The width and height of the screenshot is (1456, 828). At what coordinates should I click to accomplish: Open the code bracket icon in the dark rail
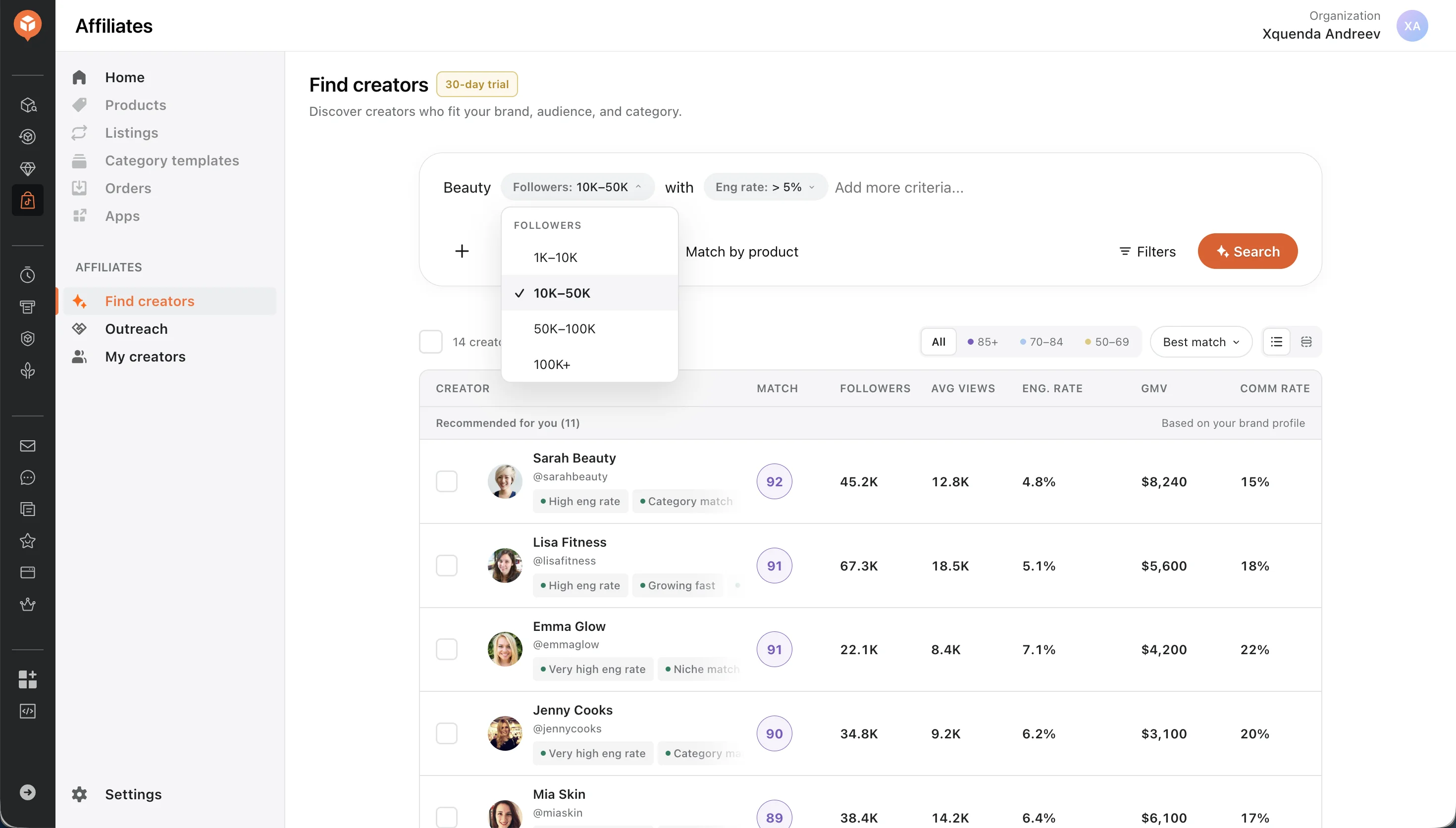[27, 711]
